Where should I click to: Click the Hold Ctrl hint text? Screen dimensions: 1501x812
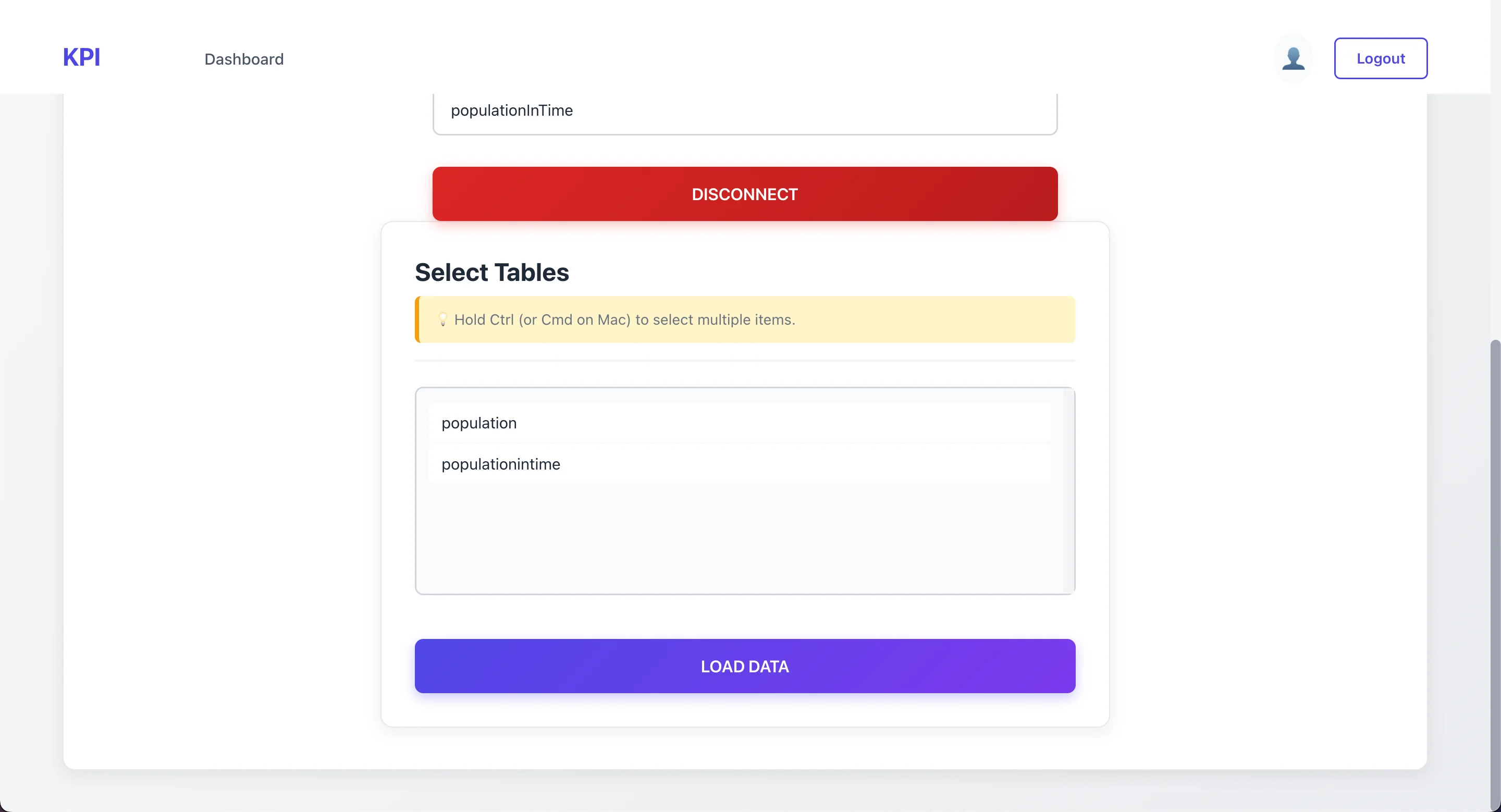point(625,320)
